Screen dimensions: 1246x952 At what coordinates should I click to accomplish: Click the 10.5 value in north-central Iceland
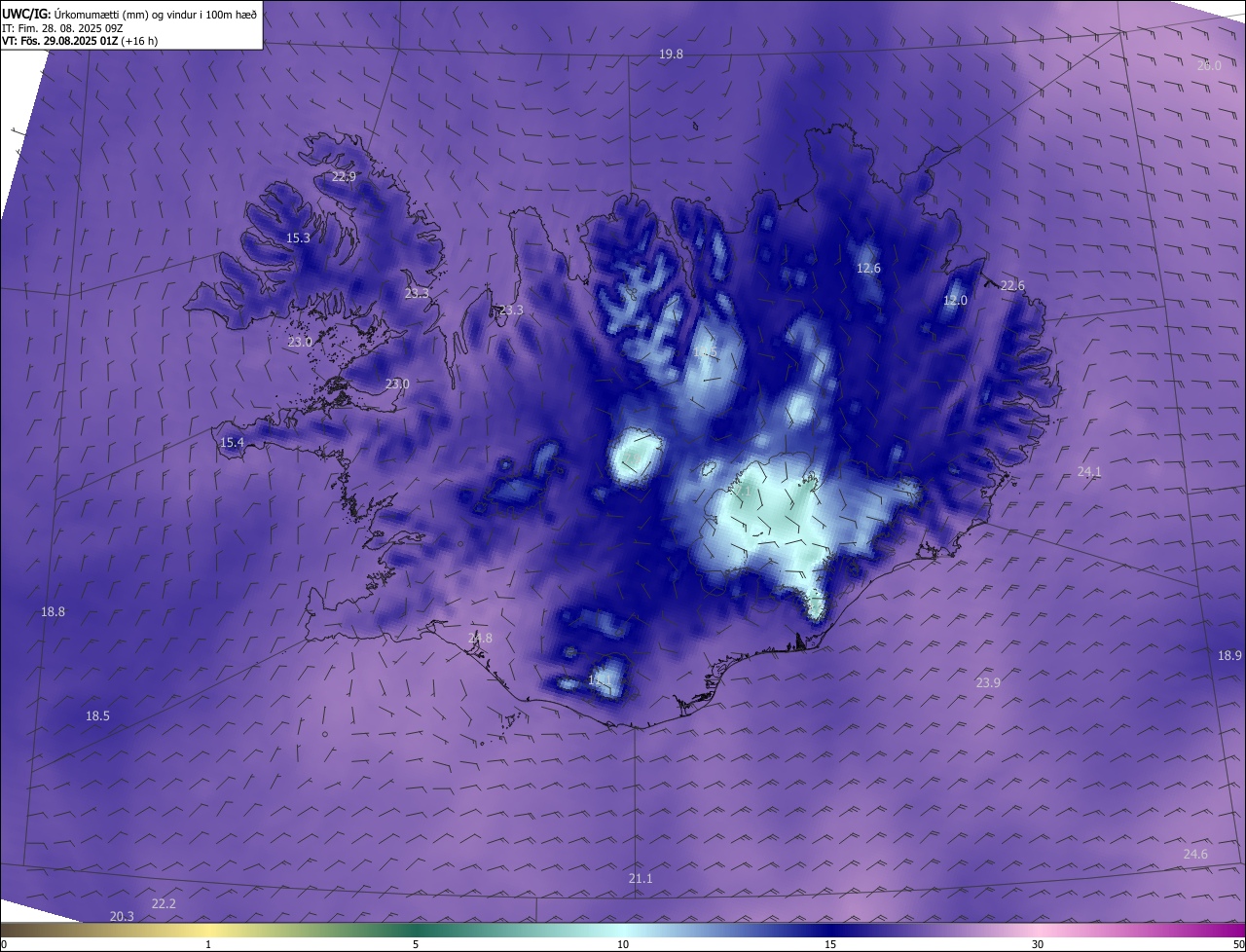pos(706,351)
